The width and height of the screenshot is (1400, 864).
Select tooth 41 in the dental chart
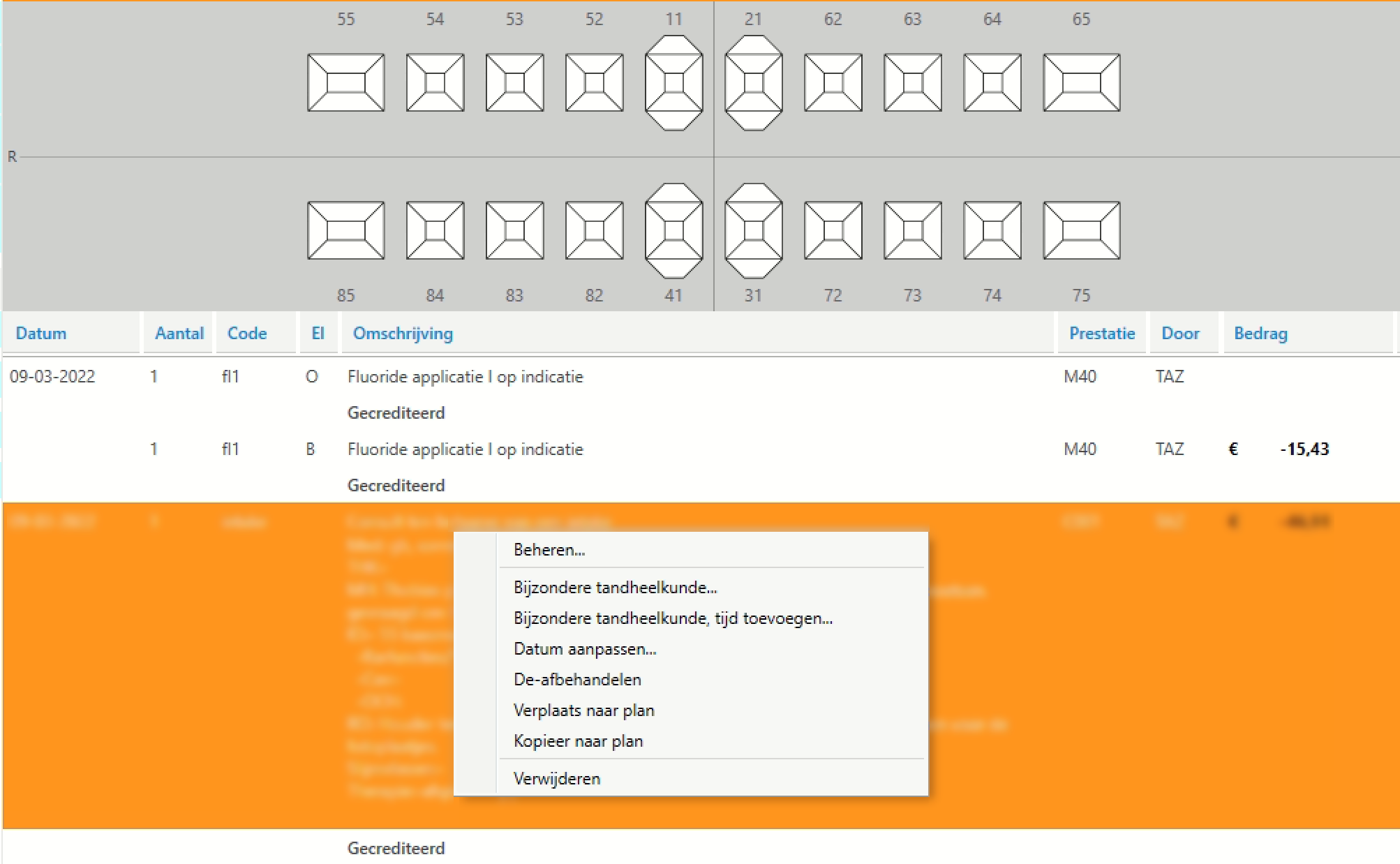click(673, 230)
